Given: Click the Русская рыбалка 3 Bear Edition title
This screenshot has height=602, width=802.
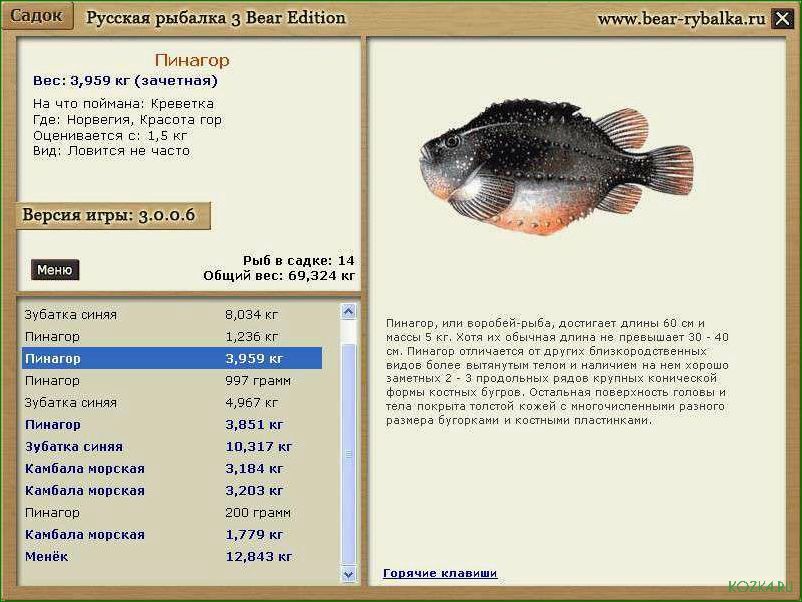Looking at the screenshot, I should pos(216,18).
